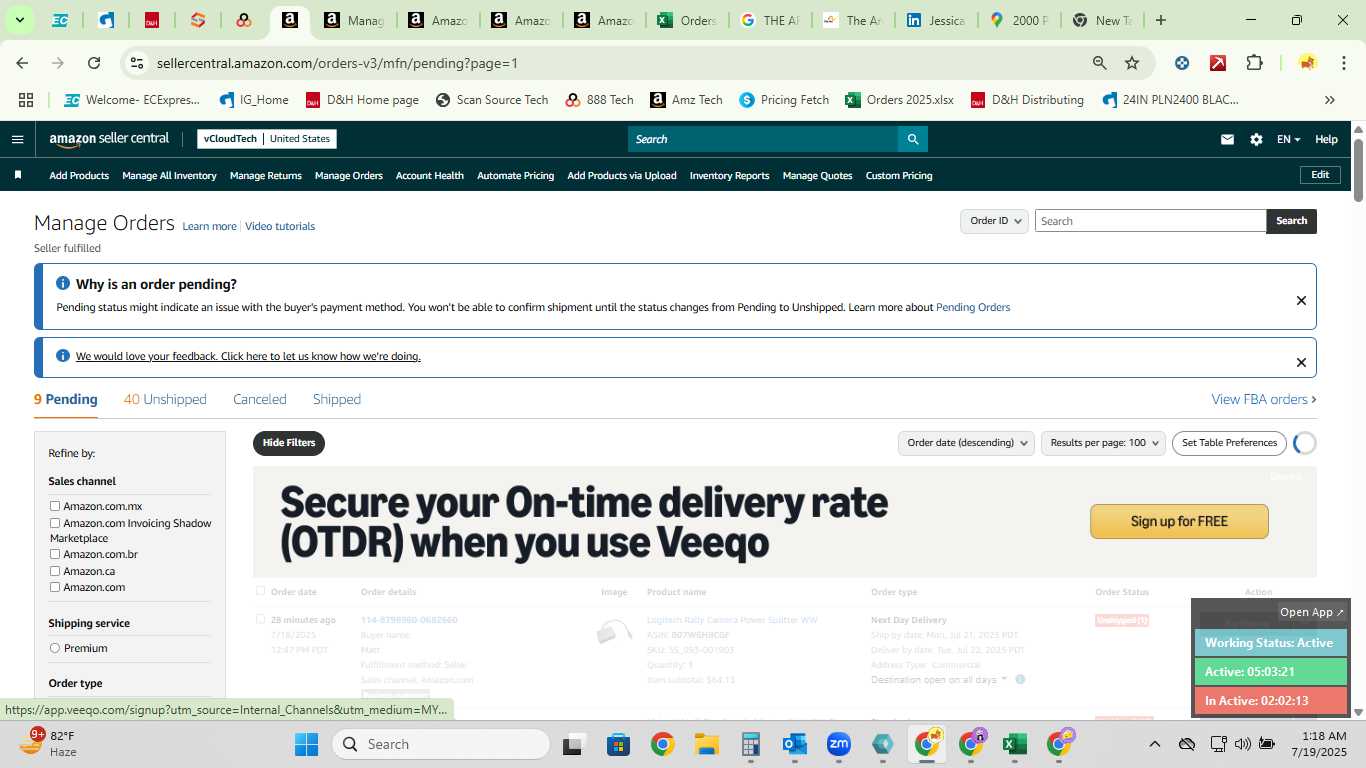Image resolution: width=1366 pixels, height=768 pixels.
Task: Click the Sign up for FREE button
Action: 1179,521
